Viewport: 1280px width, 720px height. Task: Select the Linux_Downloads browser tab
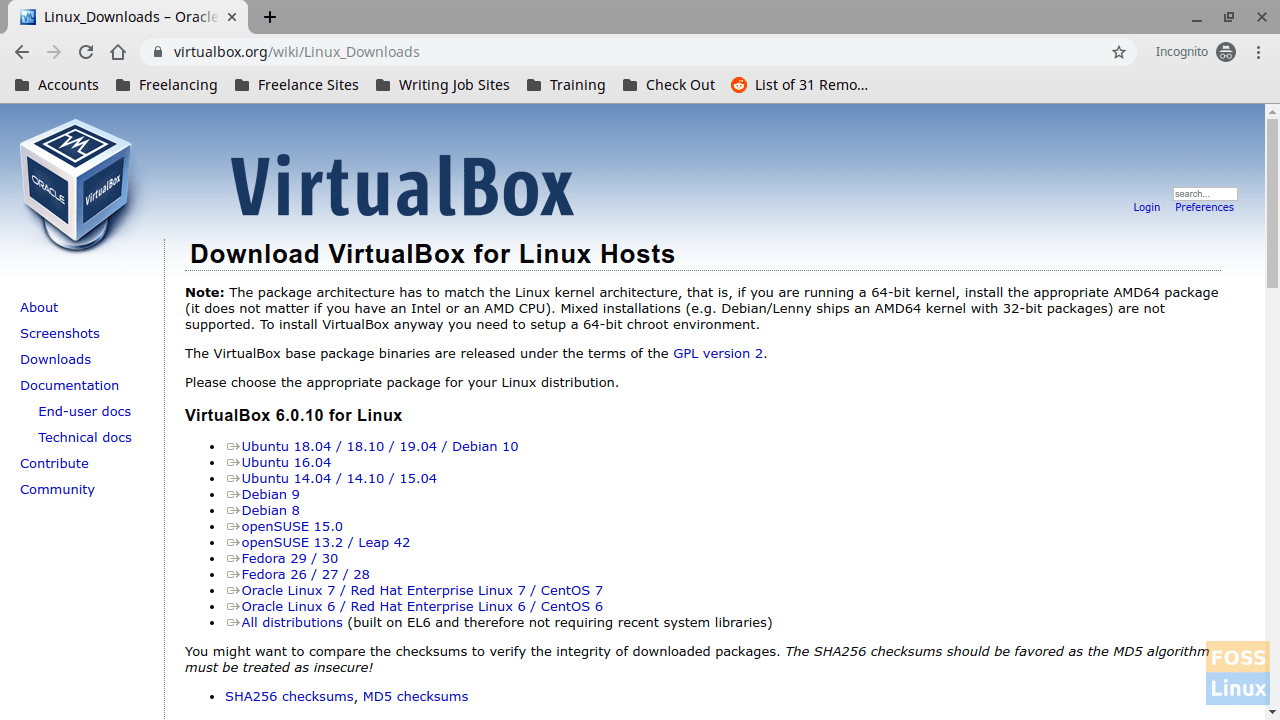(130, 17)
